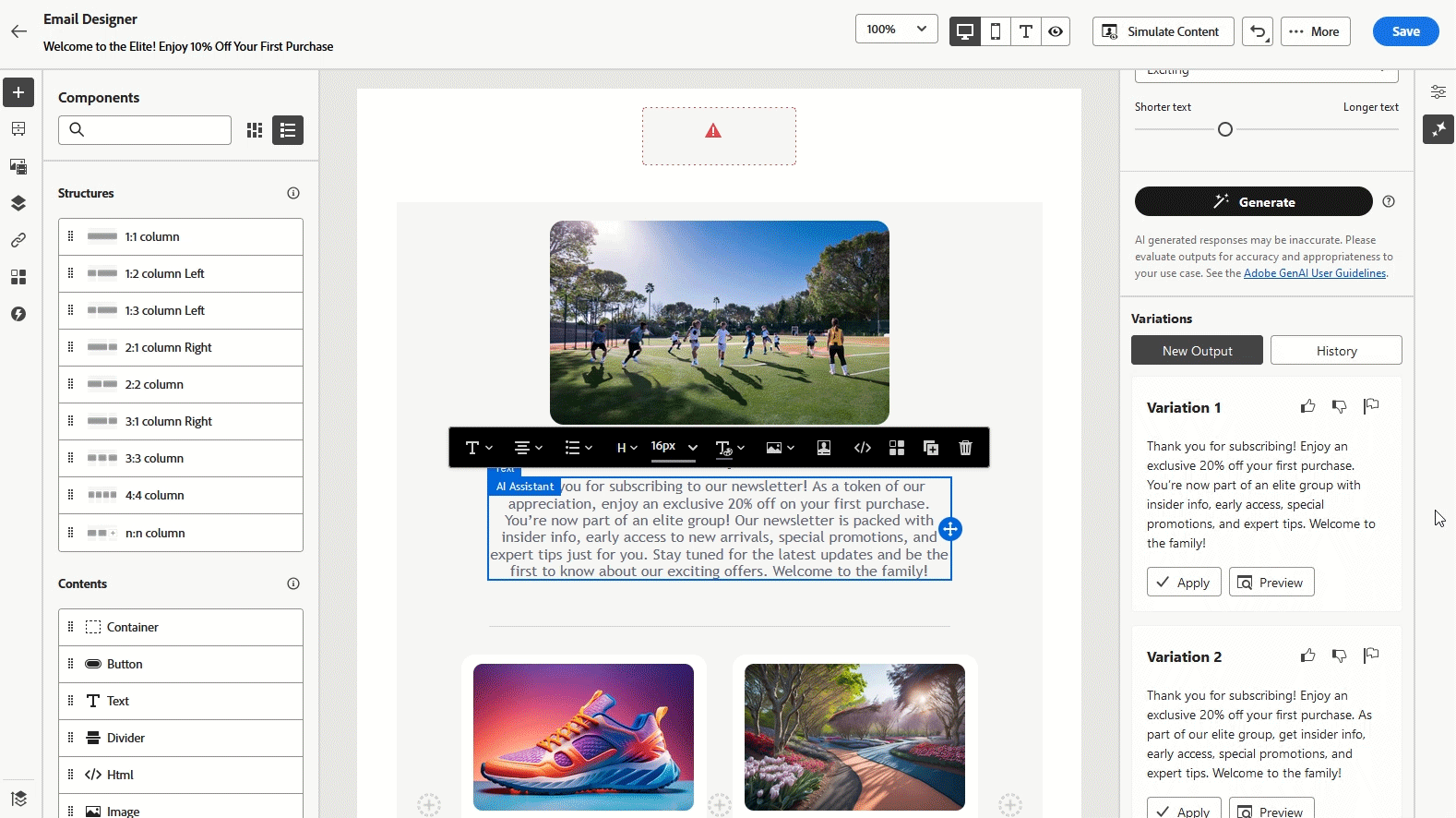This screenshot has height=818, width=1456.
Task: Give Variation 1 a thumbs down
Action: point(1340,406)
